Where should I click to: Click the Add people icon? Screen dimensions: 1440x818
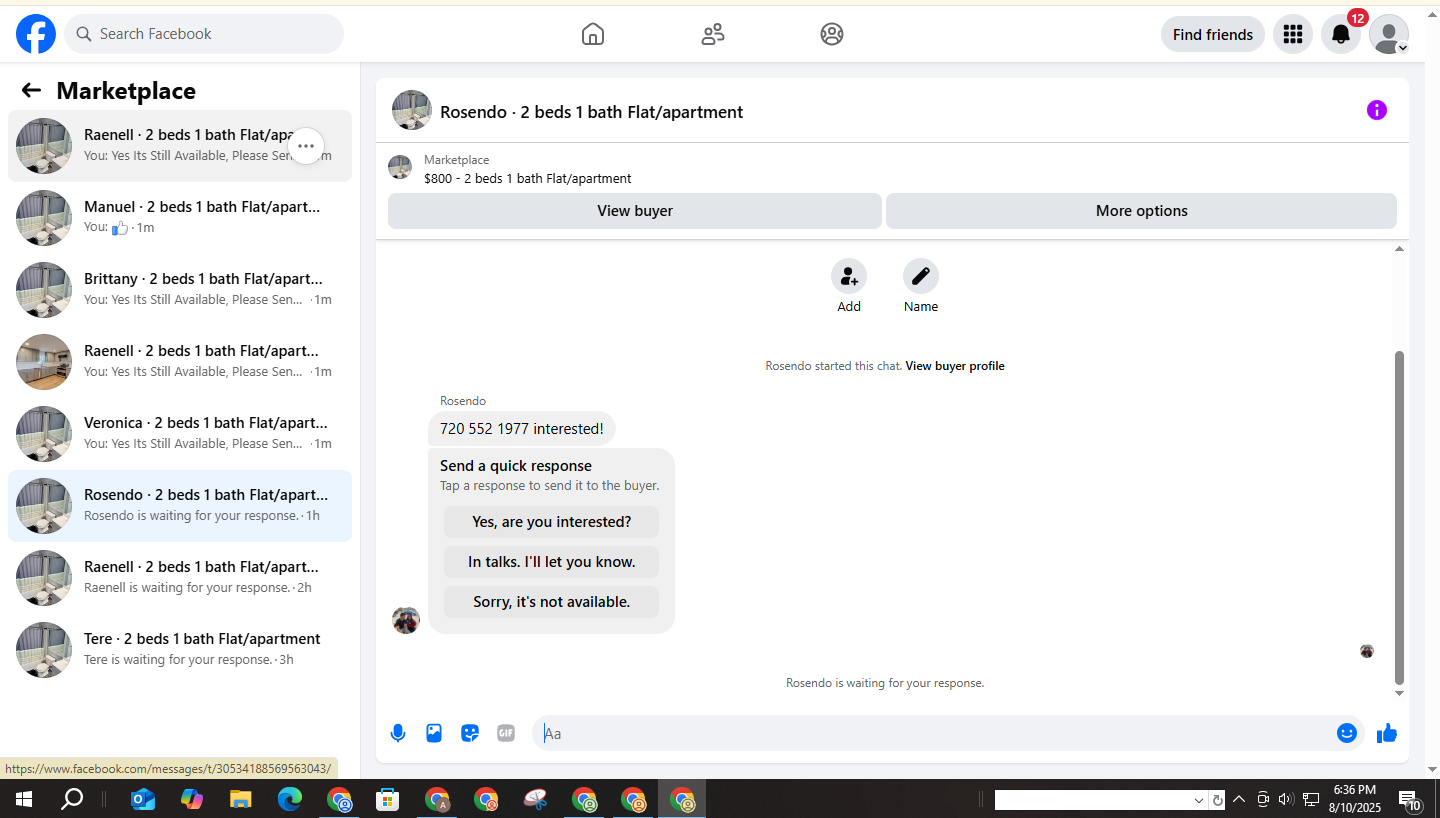849,276
